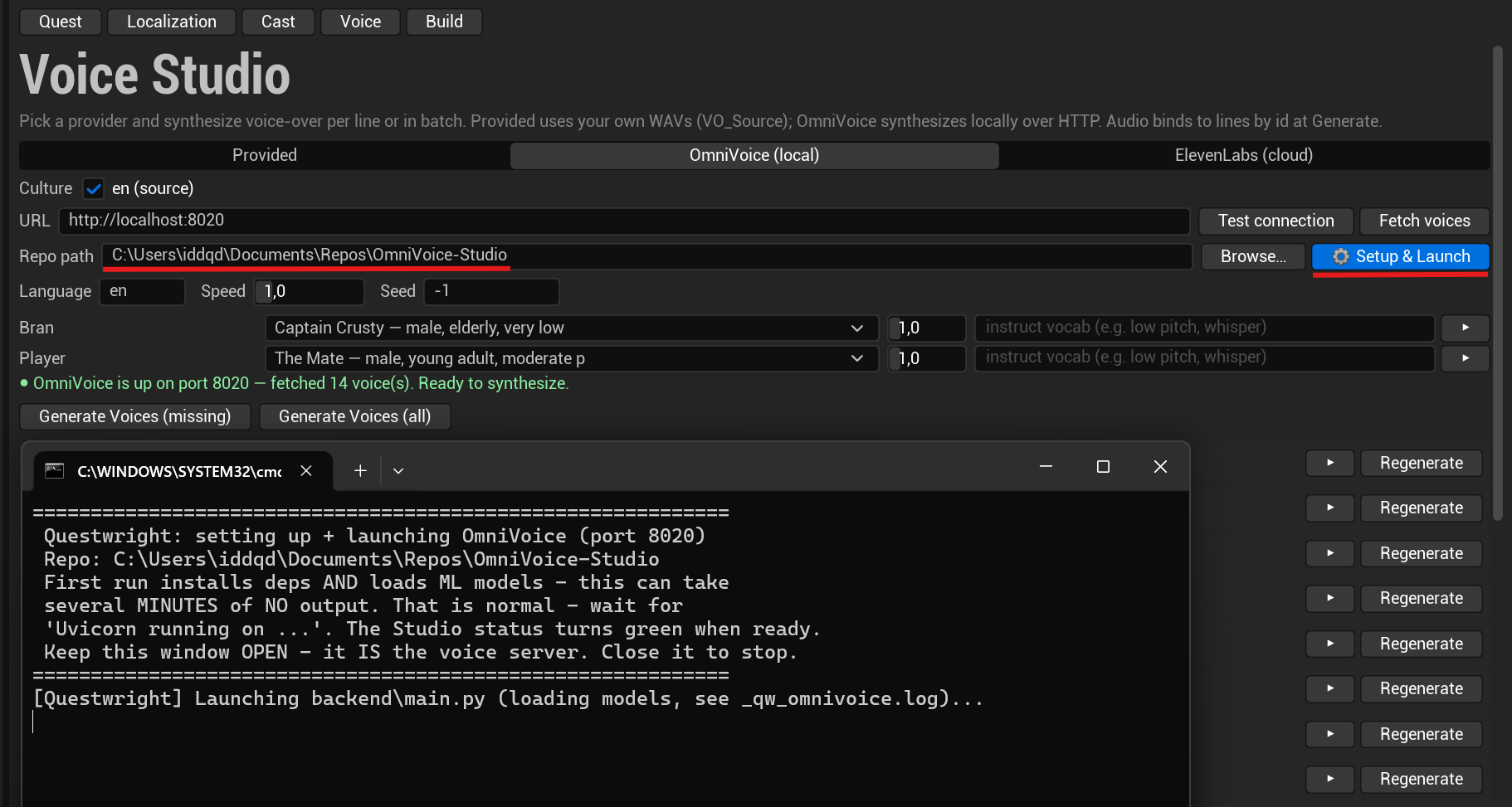Toggle the en (source) culture checkbox
The width and height of the screenshot is (1512, 807).
[x=94, y=189]
